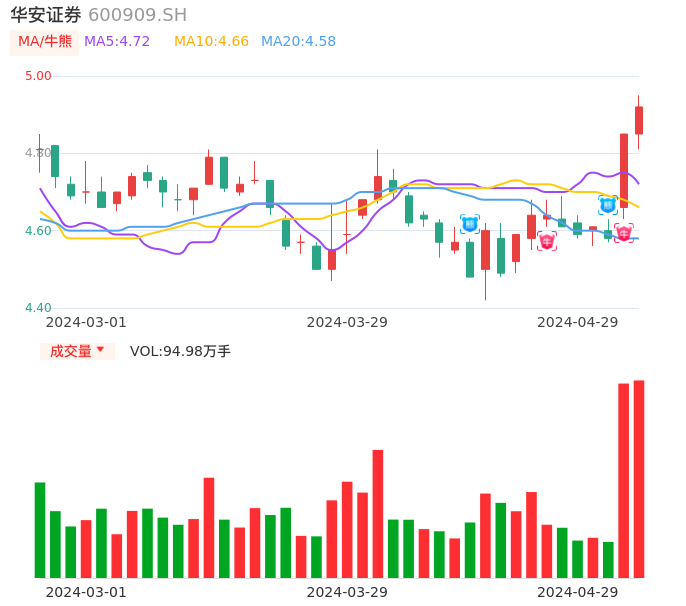
Task: Click the 4.60 price axis label
Action: click(x=38, y=231)
